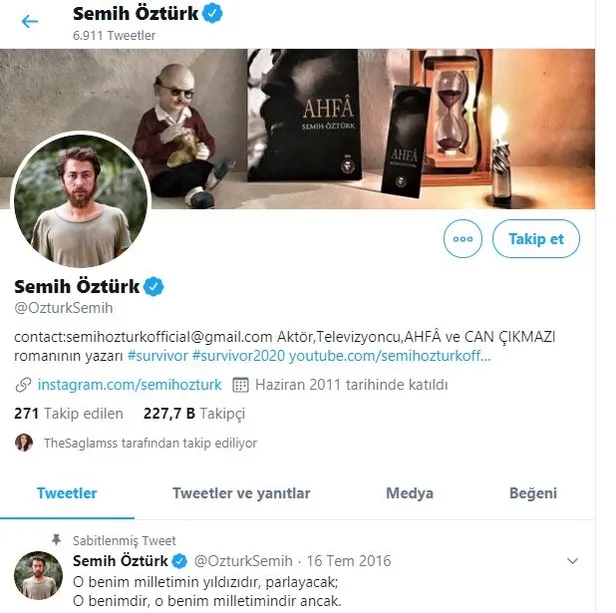This screenshot has width=616, height=613.
Task: Switch to the Tweetler tab
Action: coord(67,493)
